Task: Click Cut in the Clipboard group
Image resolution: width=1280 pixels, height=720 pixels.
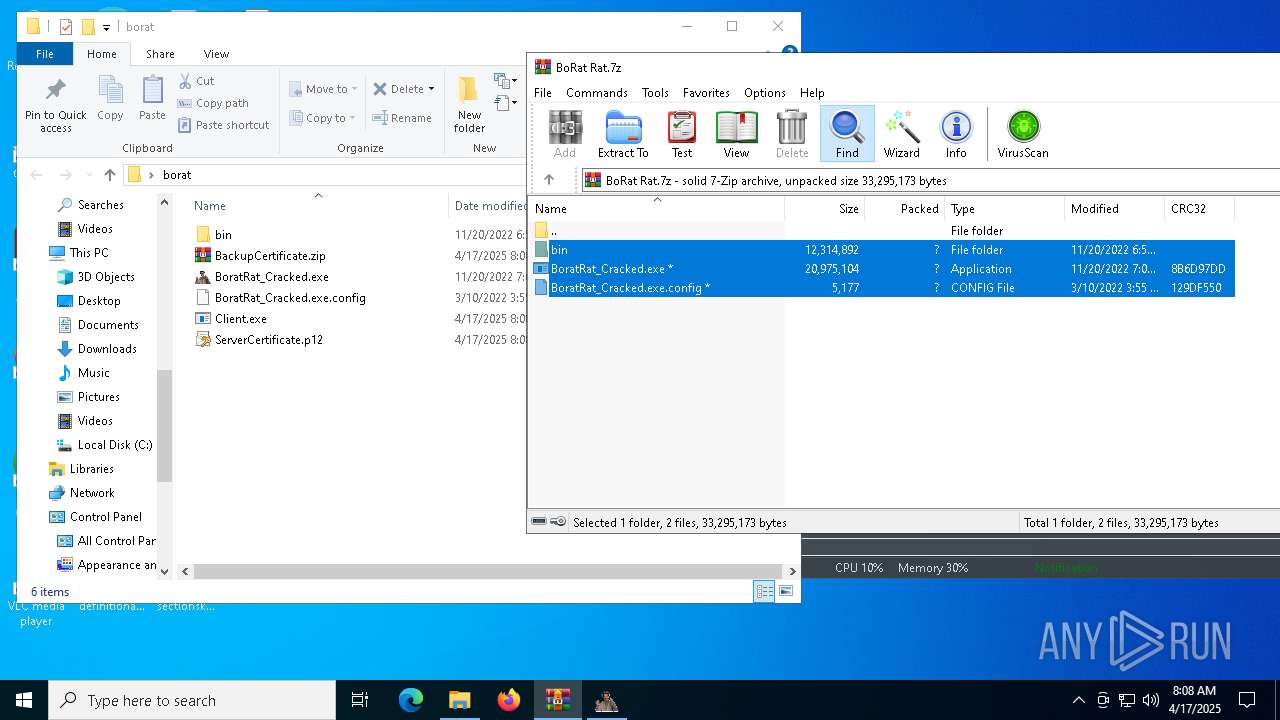Action: click(196, 81)
